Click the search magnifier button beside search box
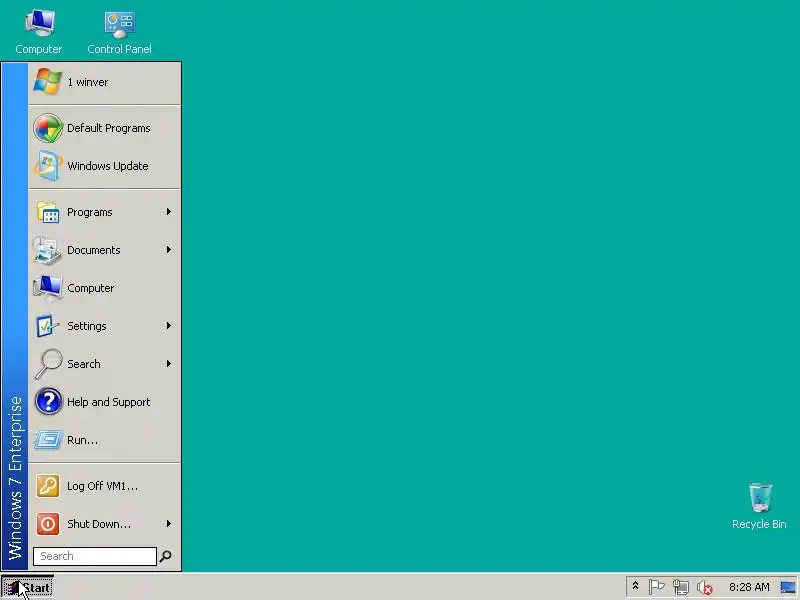This screenshot has height=600, width=800. tap(166, 556)
